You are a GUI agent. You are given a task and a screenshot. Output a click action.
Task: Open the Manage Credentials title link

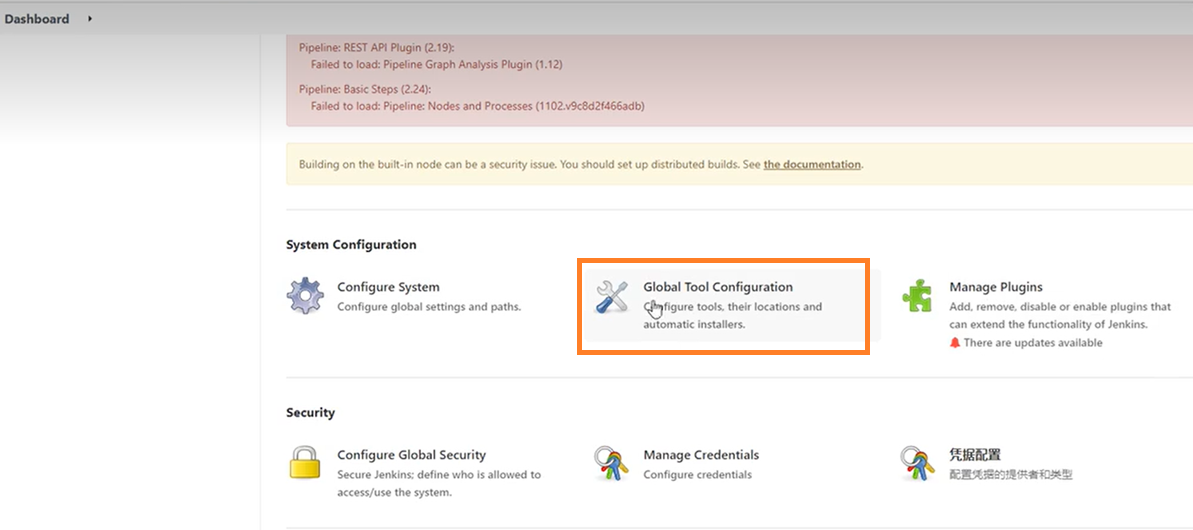click(701, 455)
